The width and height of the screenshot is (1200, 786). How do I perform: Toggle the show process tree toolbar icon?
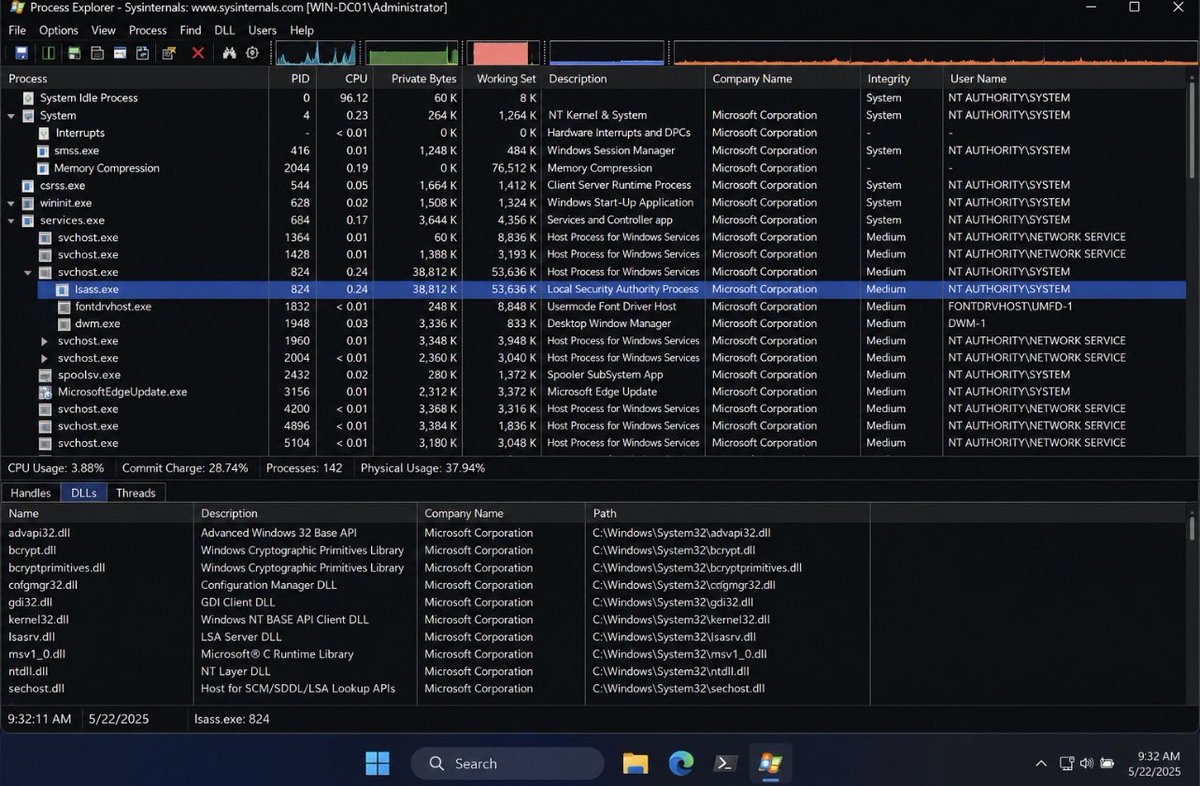97,53
